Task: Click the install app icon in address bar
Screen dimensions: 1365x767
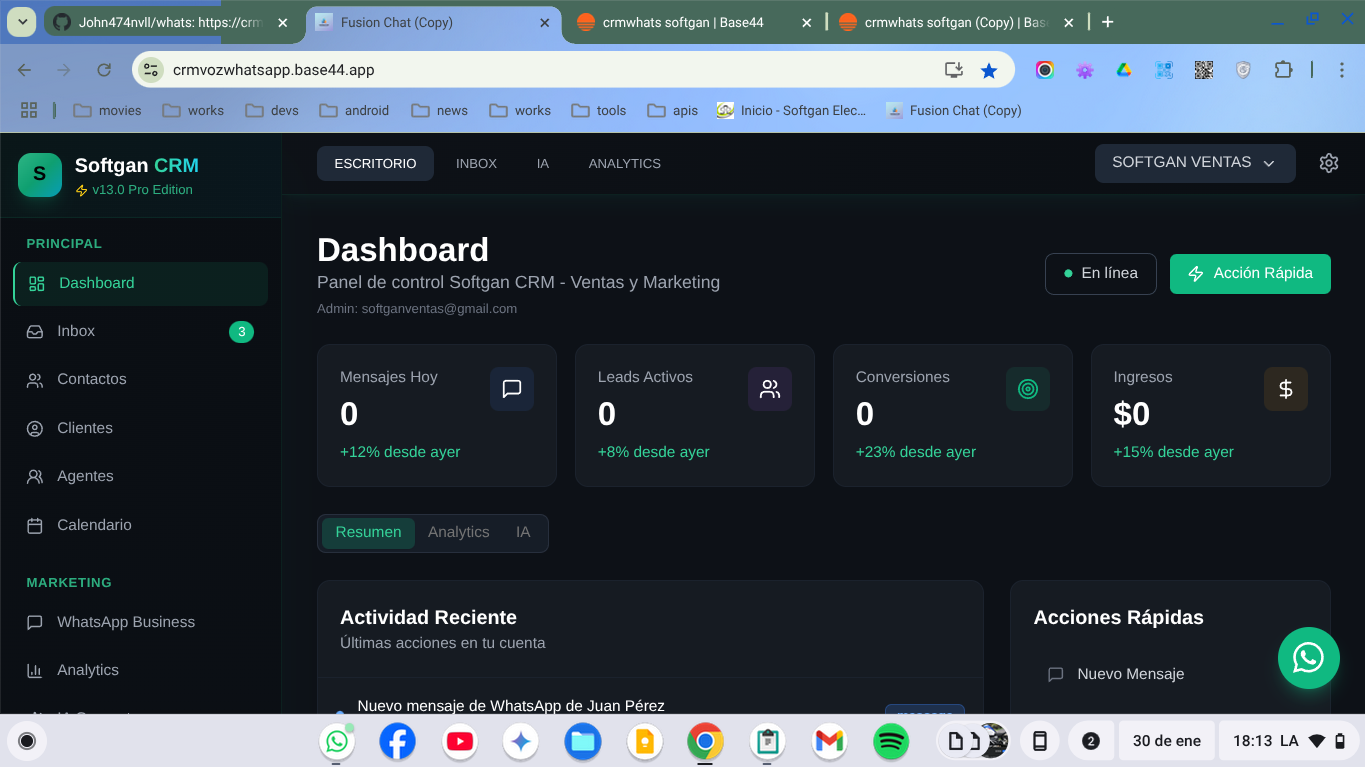Action: point(953,70)
